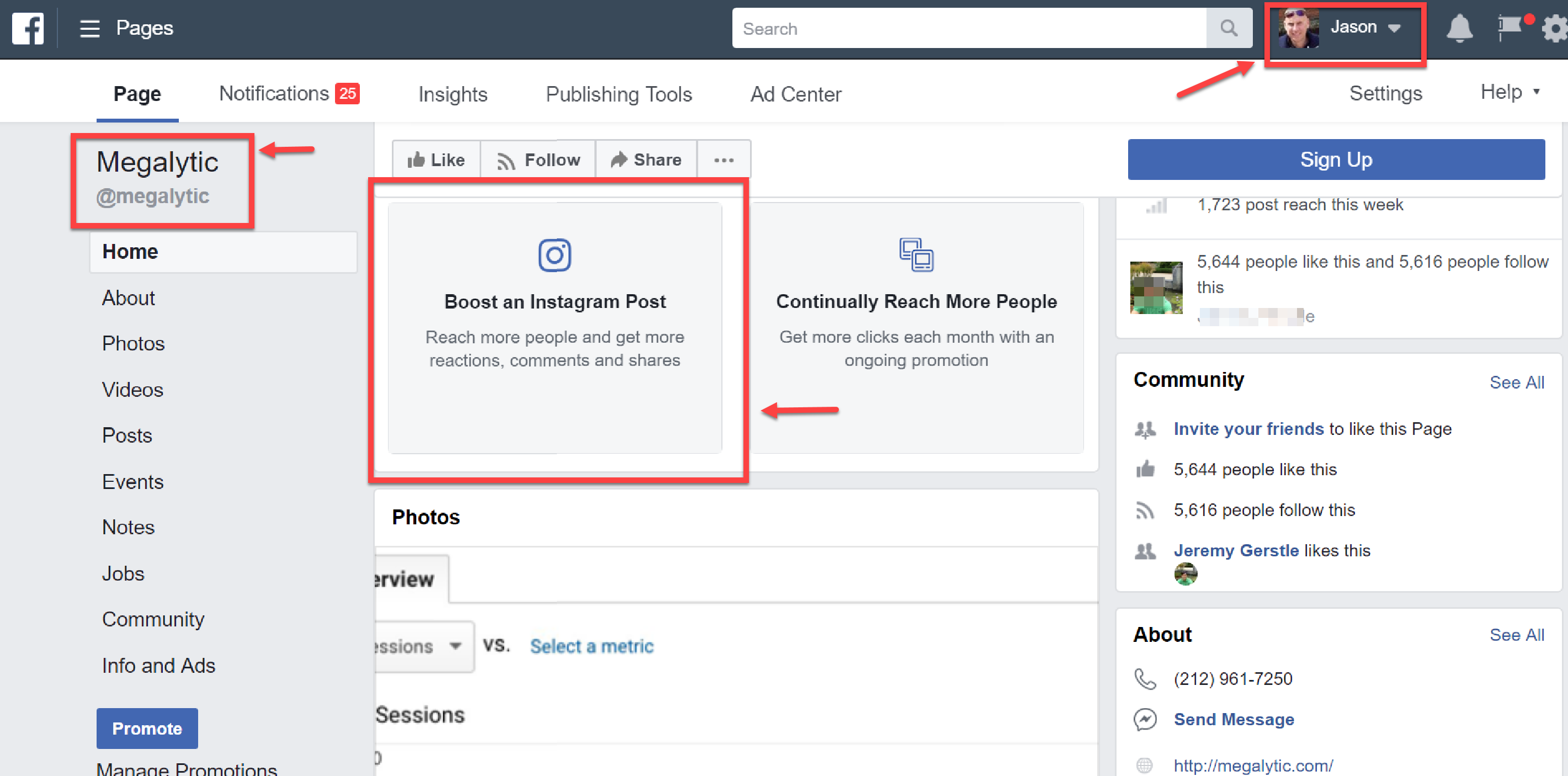The width and height of the screenshot is (1568, 776).
Task: Click the Like button
Action: point(437,160)
